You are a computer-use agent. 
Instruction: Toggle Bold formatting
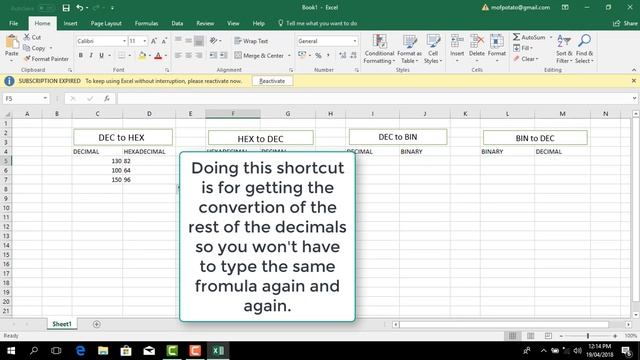click(81, 56)
